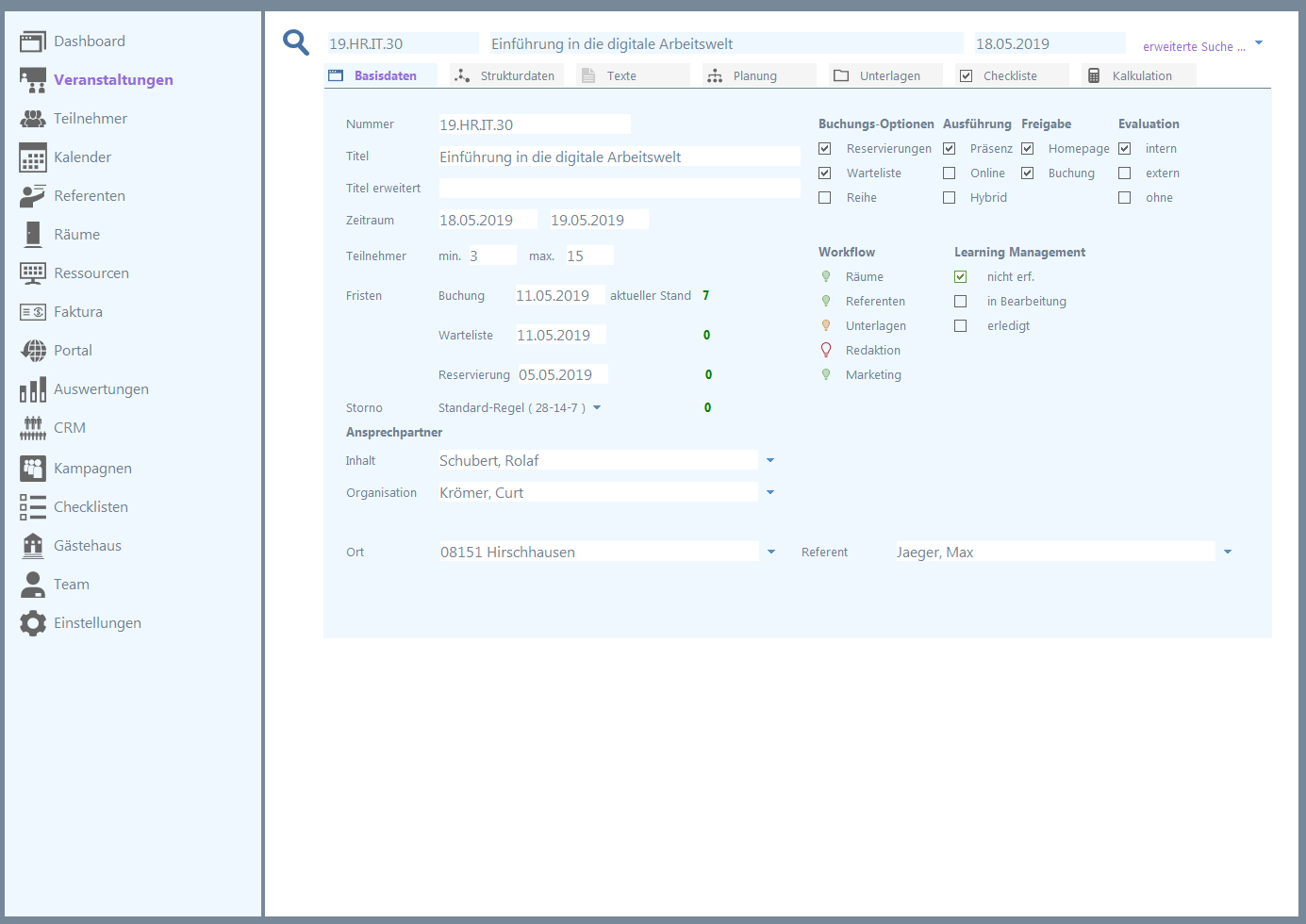Select the Veranstaltungen sidebar icon

click(33, 80)
